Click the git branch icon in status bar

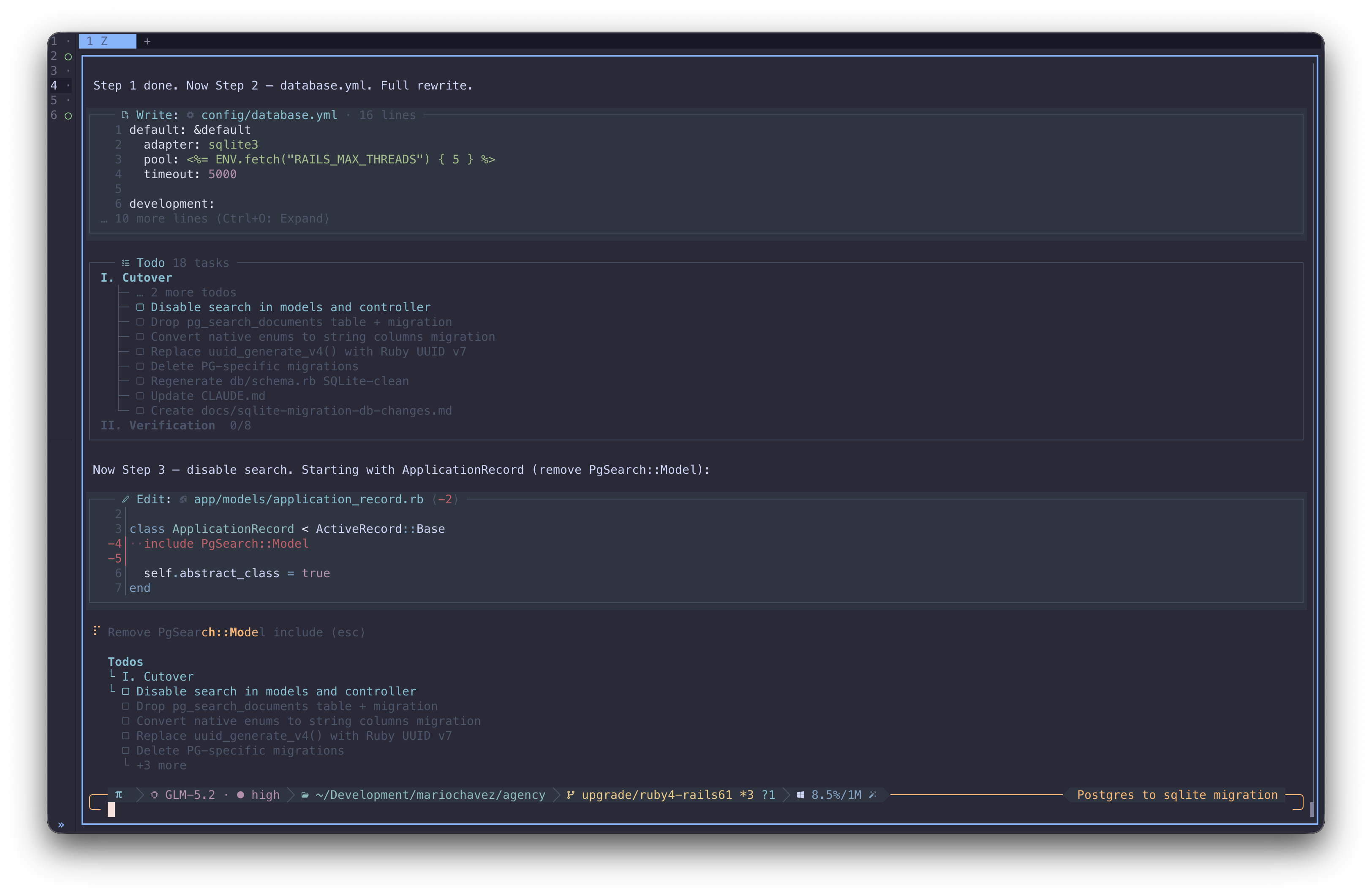coord(571,795)
